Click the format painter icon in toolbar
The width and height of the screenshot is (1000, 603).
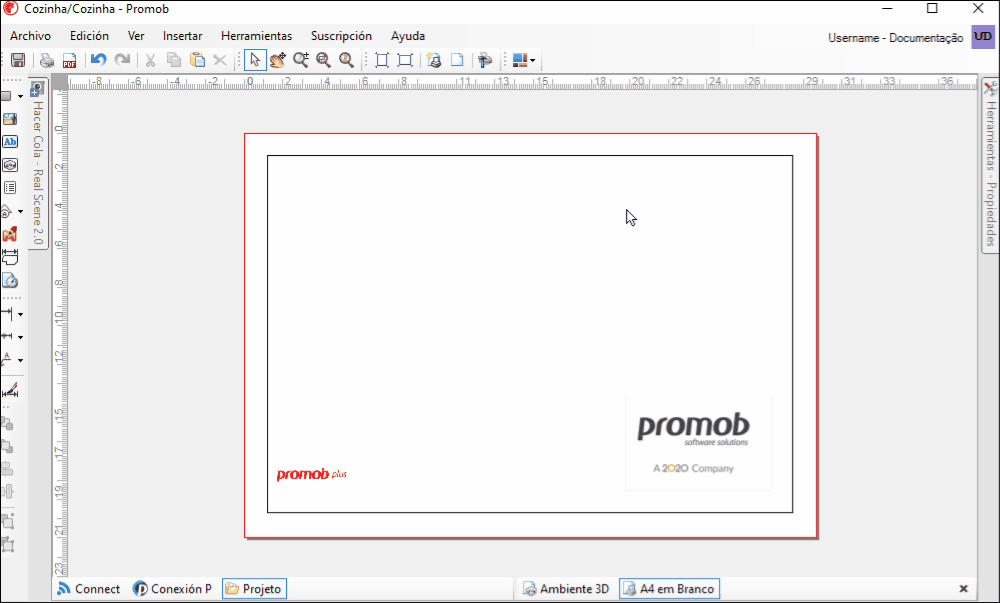coord(485,60)
